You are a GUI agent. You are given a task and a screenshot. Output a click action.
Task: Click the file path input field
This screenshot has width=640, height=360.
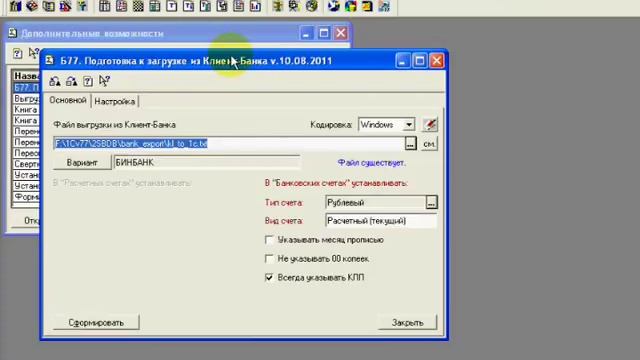[229, 144]
